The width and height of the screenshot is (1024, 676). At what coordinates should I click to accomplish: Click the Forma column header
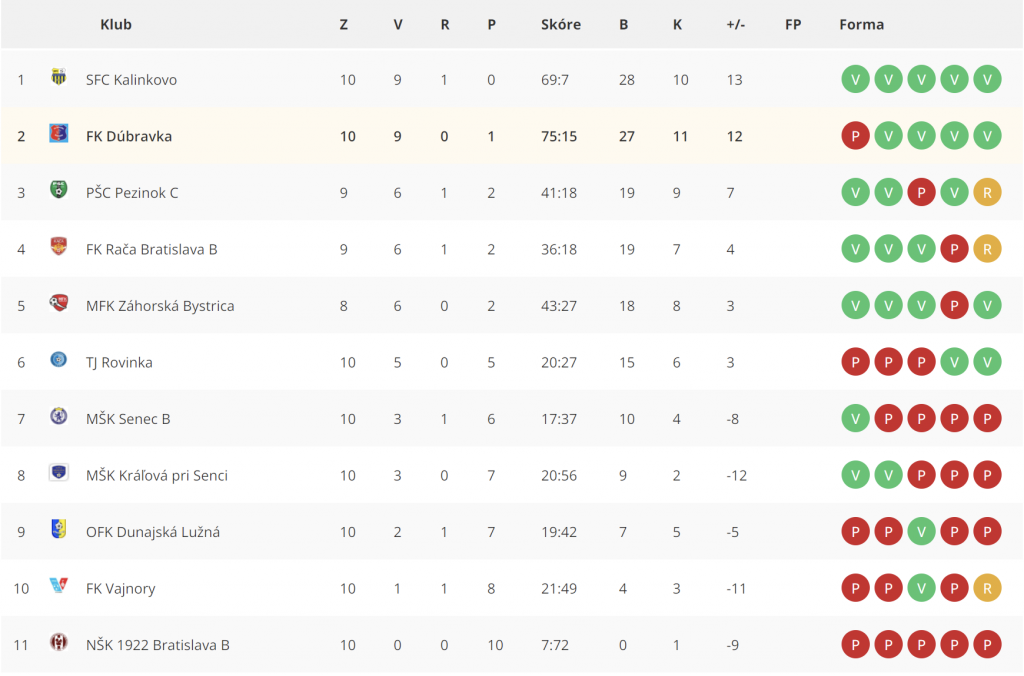pyautogui.click(x=861, y=25)
